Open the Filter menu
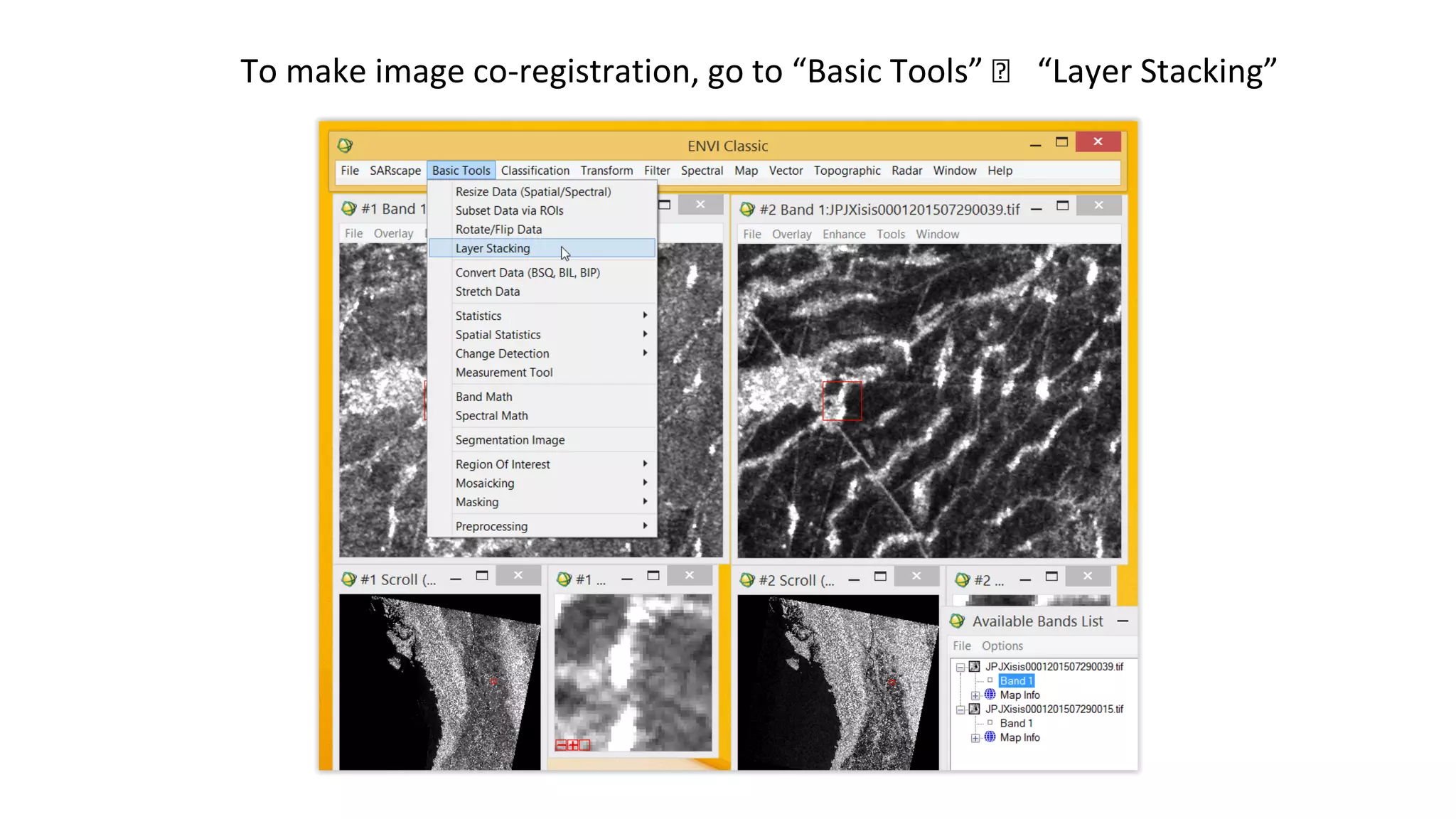This screenshot has height=819, width=1456. [657, 171]
